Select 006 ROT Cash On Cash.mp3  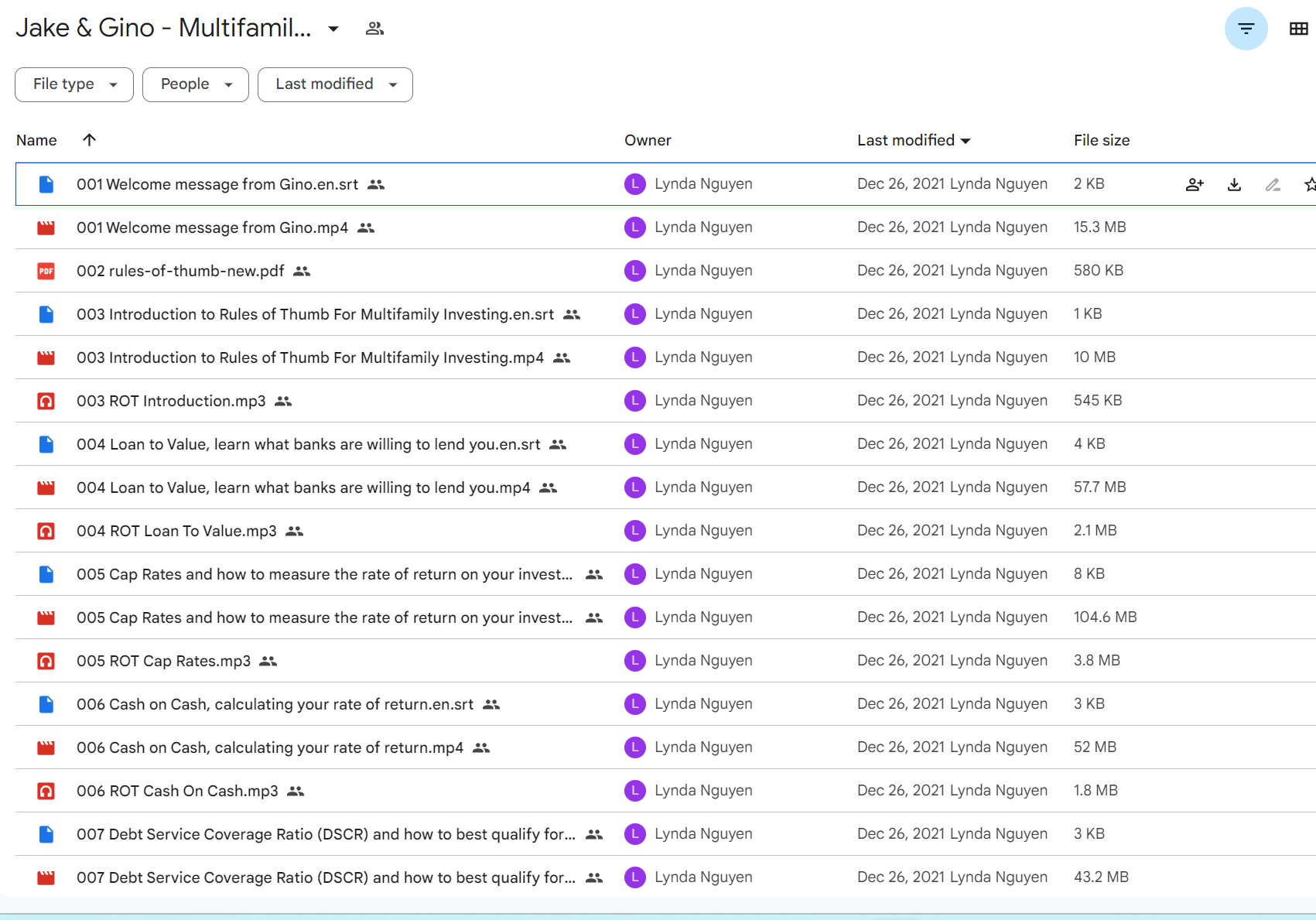click(x=177, y=791)
